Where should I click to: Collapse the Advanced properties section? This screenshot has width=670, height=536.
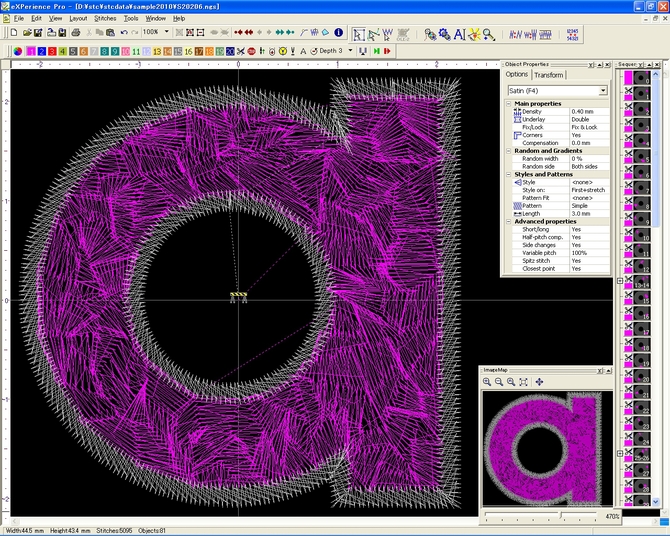tap(508, 221)
